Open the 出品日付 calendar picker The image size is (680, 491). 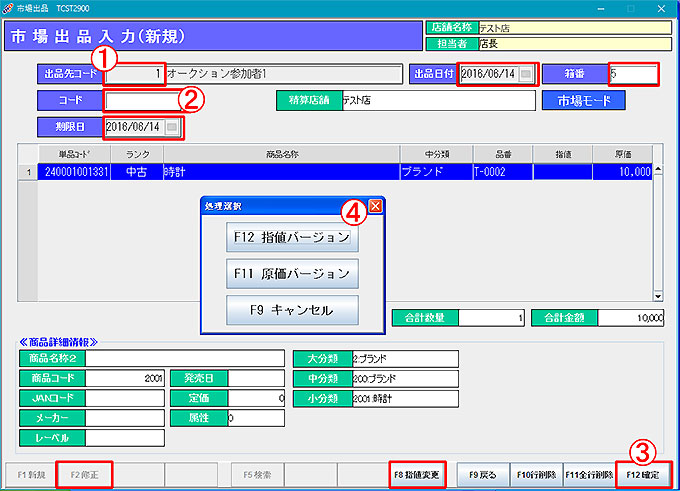click(526, 74)
